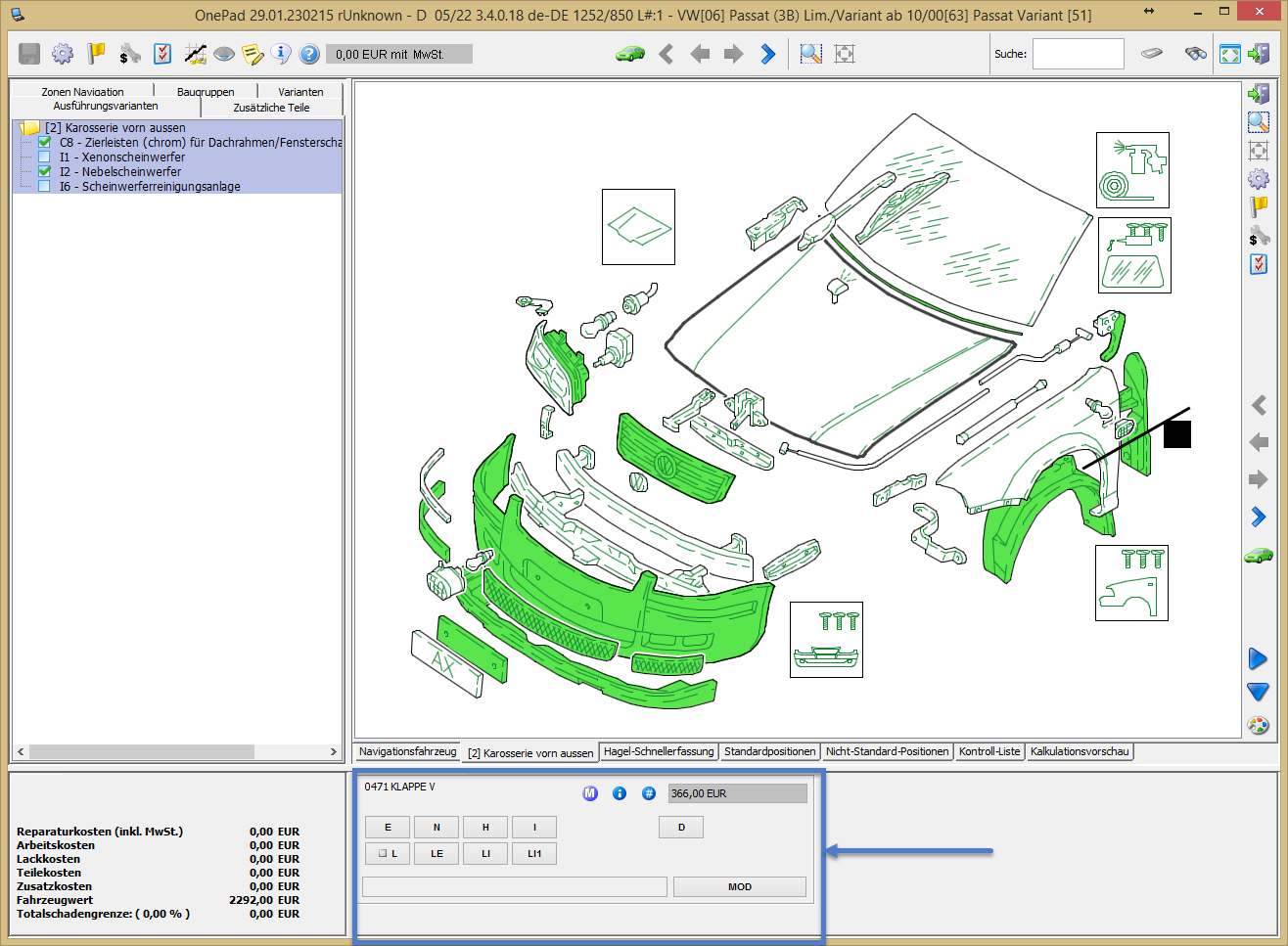Screen dimensions: 1288x946
Task: Click the eraser icon next to search field
Action: click(x=1152, y=54)
